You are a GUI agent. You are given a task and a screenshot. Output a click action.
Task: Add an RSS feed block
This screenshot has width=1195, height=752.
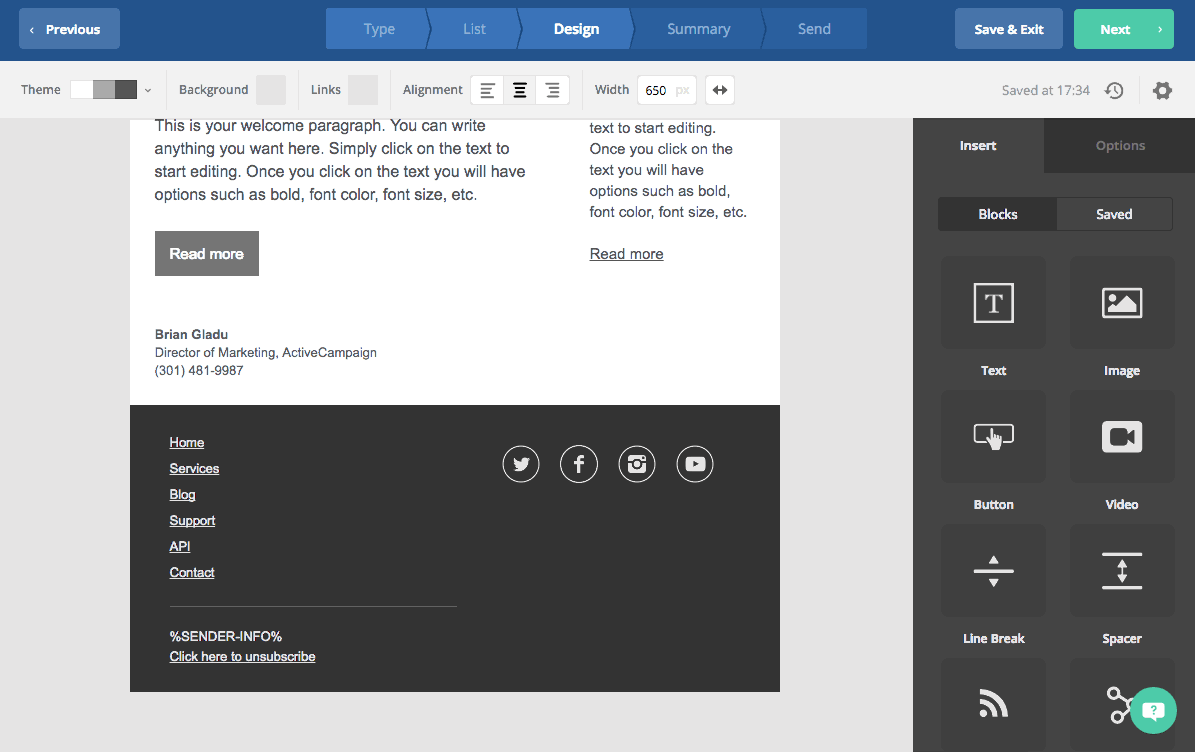coord(993,704)
